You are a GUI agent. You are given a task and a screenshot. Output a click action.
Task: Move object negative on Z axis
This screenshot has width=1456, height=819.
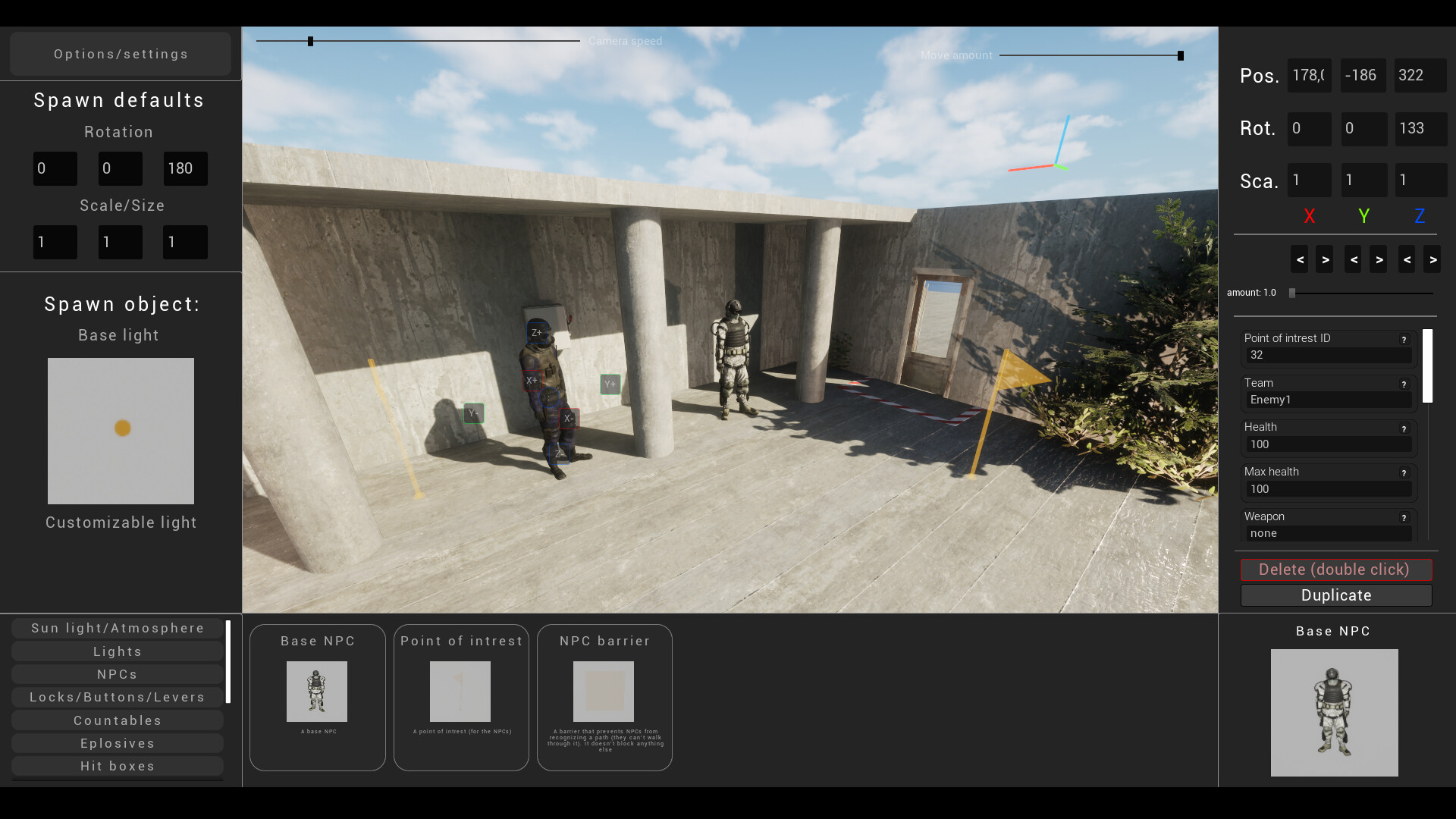point(1407,259)
